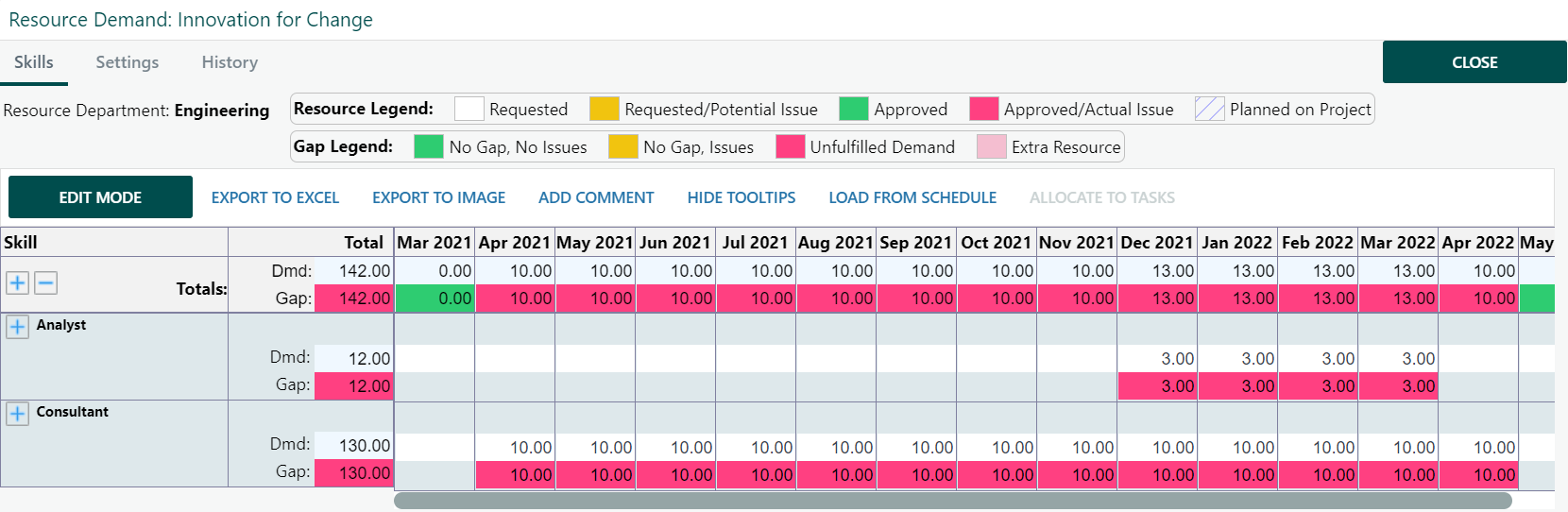This screenshot has height=512, width=1568.
Task: Select the Jan 2022 column header
Action: [1237, 242]
